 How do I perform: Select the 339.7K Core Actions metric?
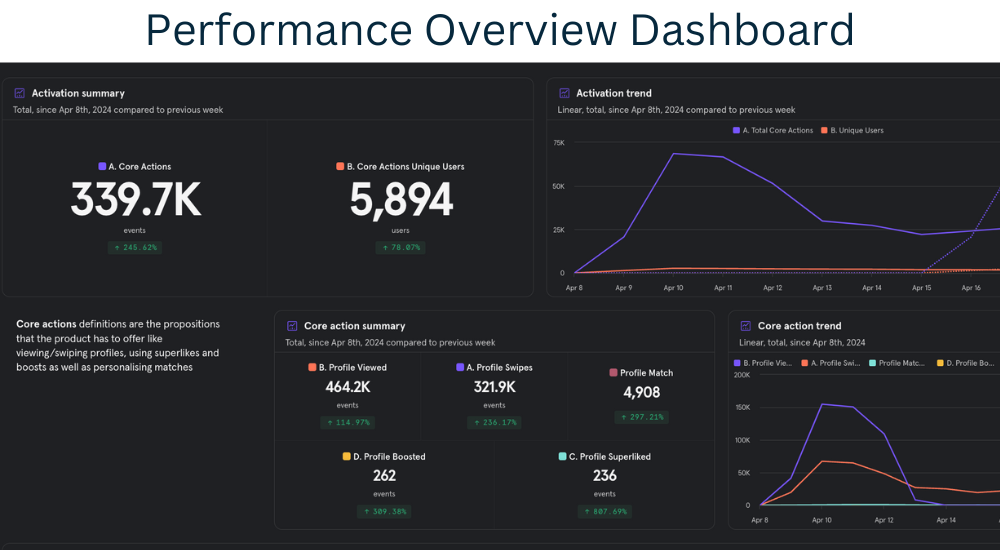pyautogui.click(x=135, y=201)
